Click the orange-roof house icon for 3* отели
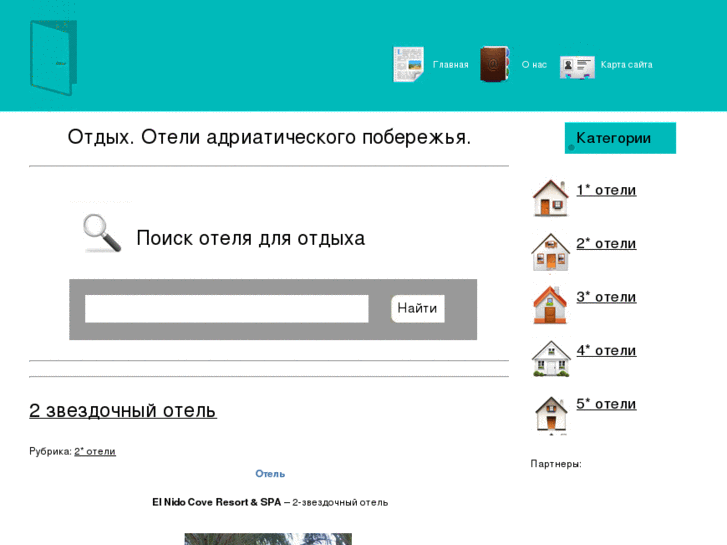The width and height of the screenshot is (727, 545). 550,305
